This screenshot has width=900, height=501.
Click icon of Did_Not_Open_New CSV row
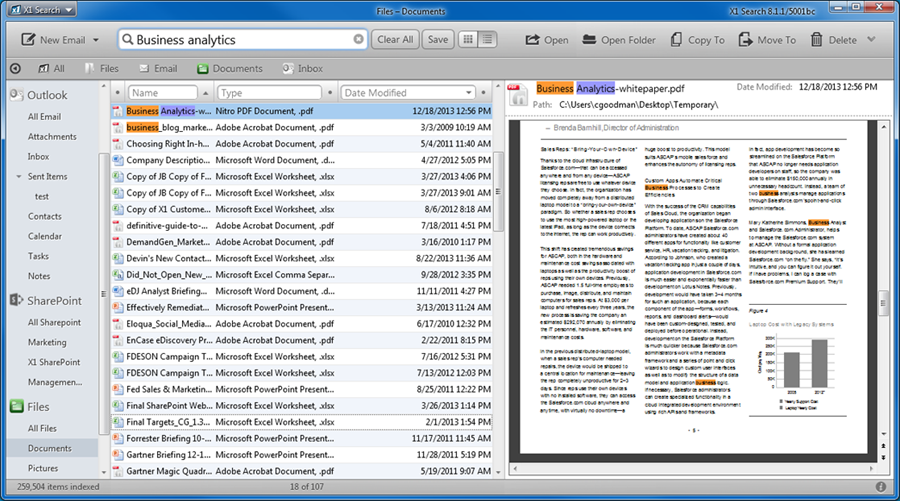point(118,274)
